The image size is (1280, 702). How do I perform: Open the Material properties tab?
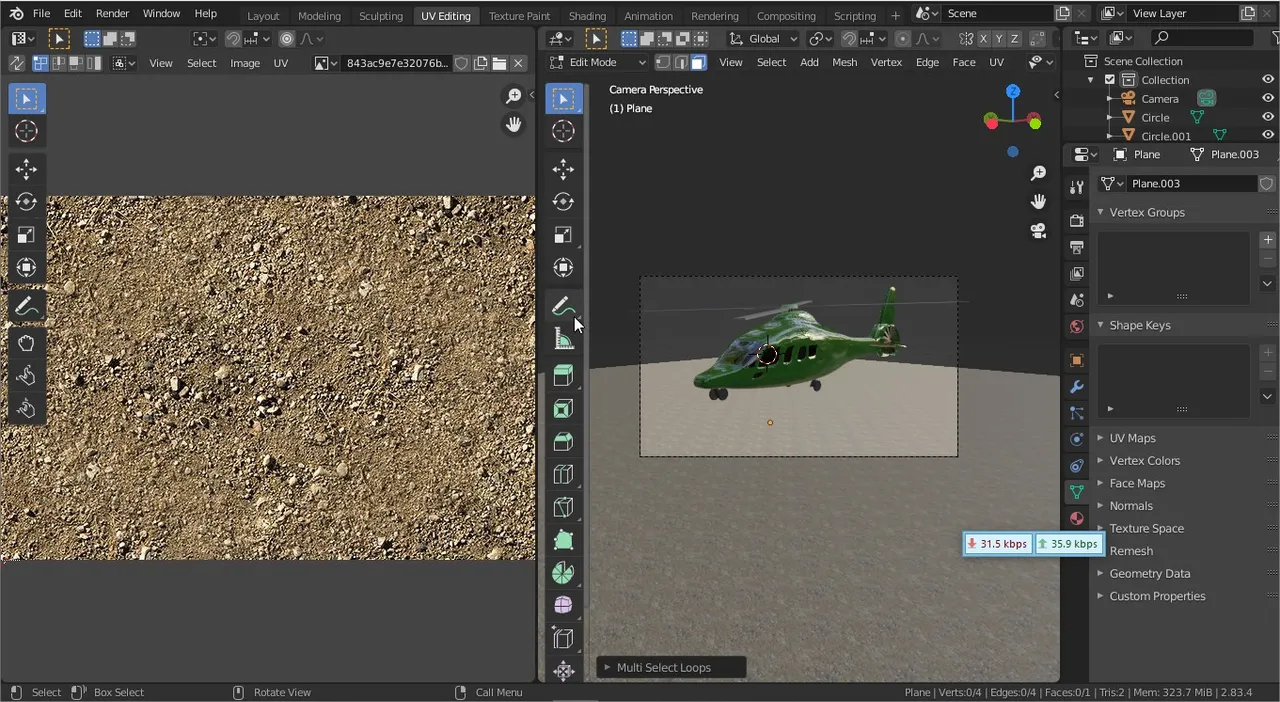[x=1076, y=518]
